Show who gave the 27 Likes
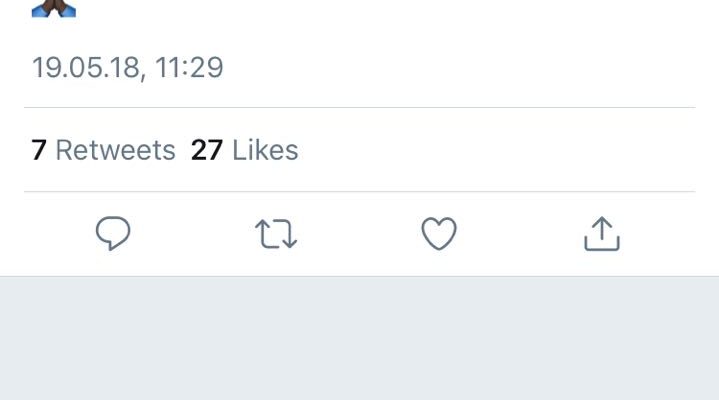Image resolution: width=719 pixels, height=400 pixels. (244, 150)
